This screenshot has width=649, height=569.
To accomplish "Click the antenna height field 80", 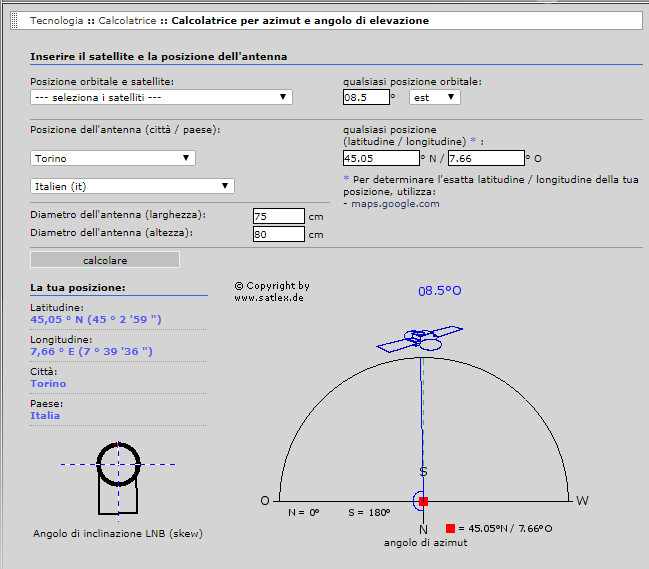I will [279, 234].
